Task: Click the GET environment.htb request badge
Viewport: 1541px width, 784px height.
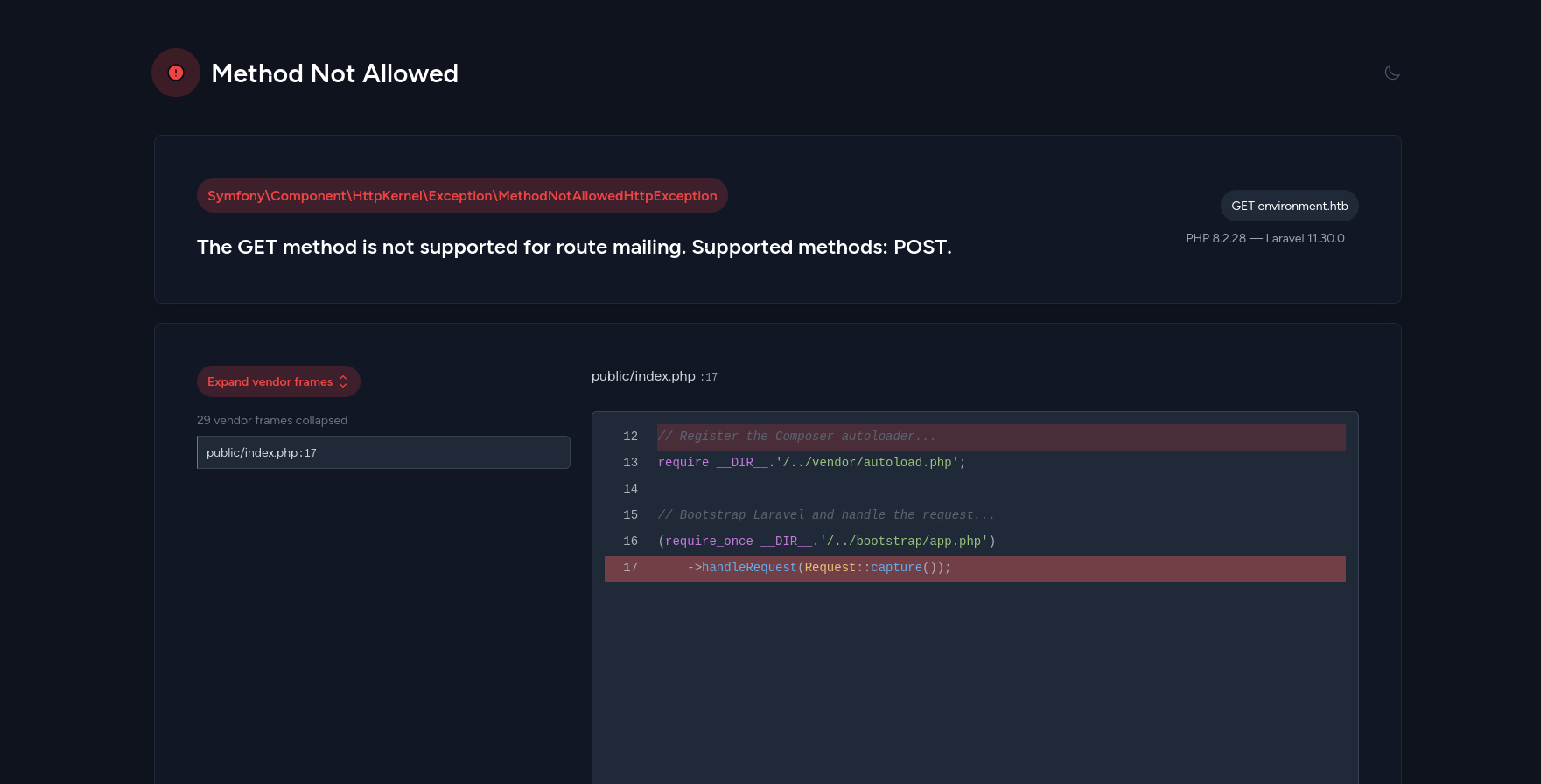Action: click(x=1290, y=206)
